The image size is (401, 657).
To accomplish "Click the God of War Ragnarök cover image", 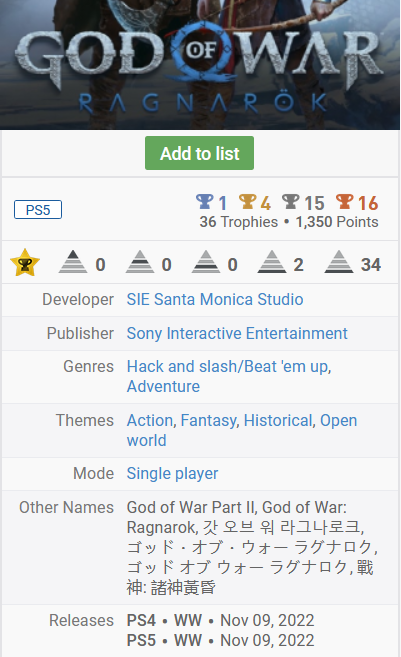I will coord(200,65).
